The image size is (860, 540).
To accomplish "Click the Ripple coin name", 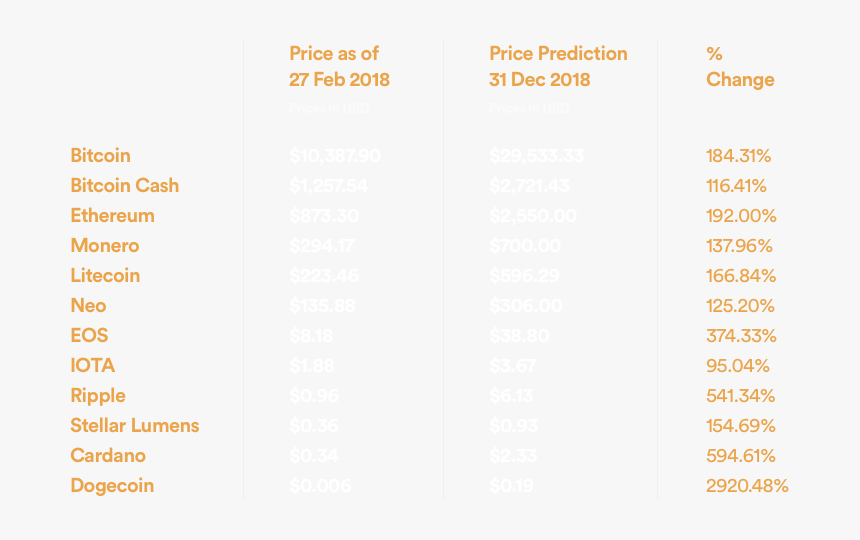I will point(98,396).
